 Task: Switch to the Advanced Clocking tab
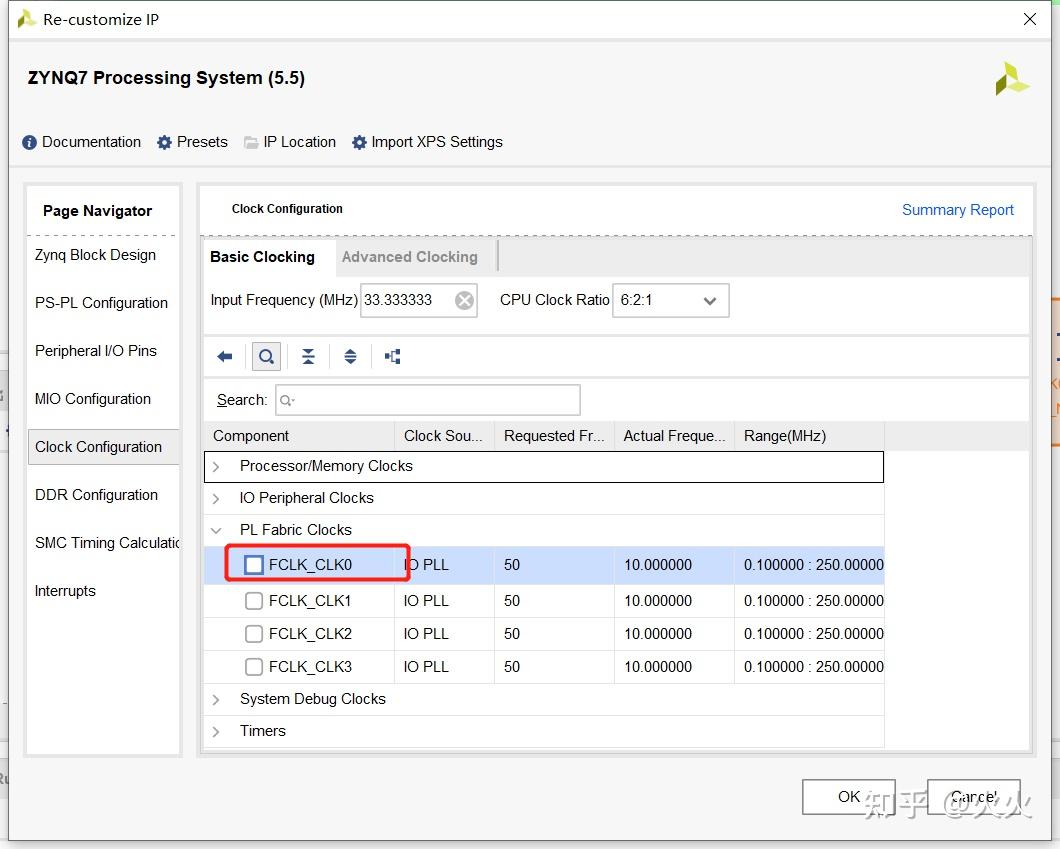pyautogui.click(x=409, y=257)
